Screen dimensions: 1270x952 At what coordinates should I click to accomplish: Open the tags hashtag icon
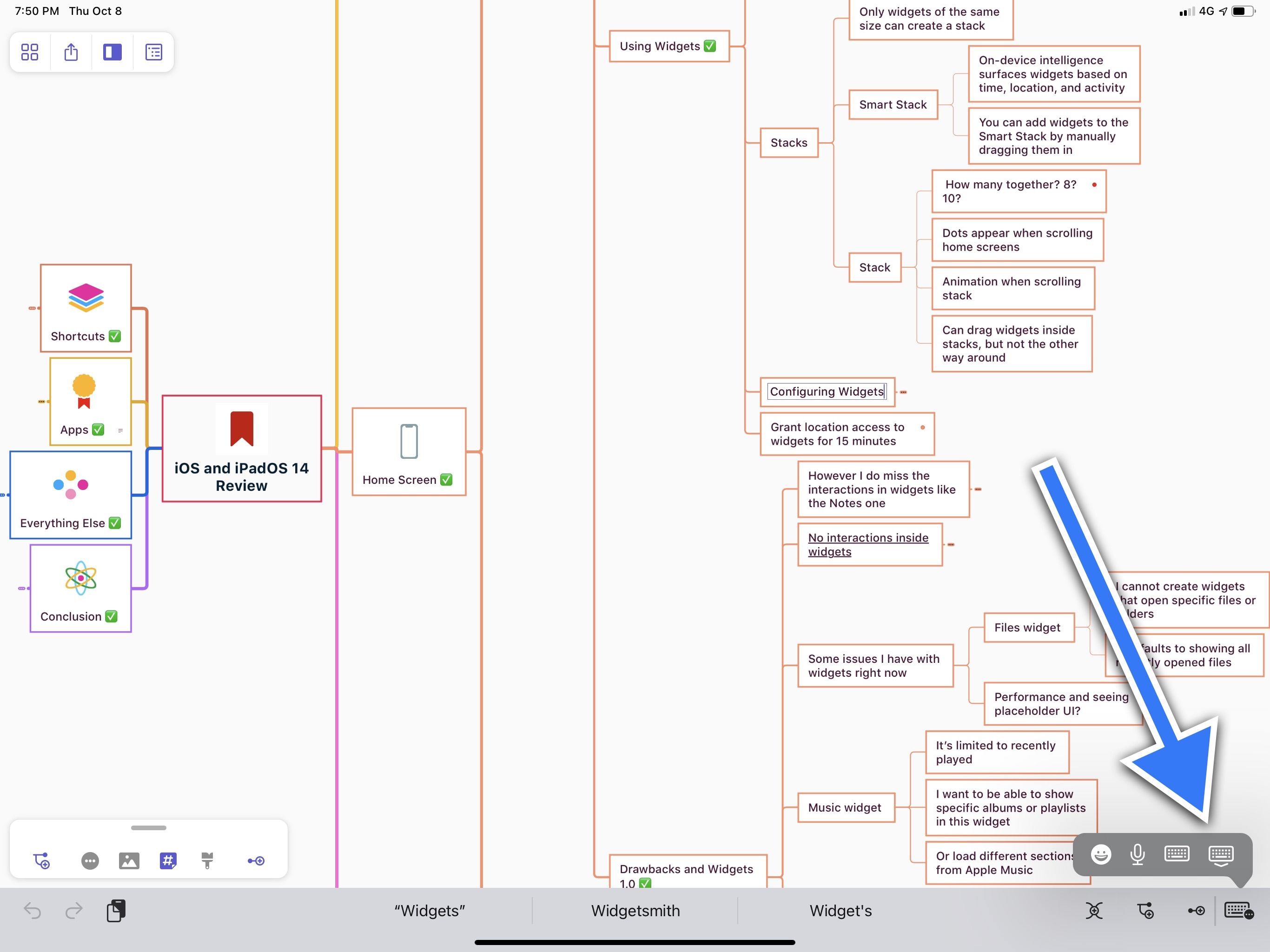point(168,861)
